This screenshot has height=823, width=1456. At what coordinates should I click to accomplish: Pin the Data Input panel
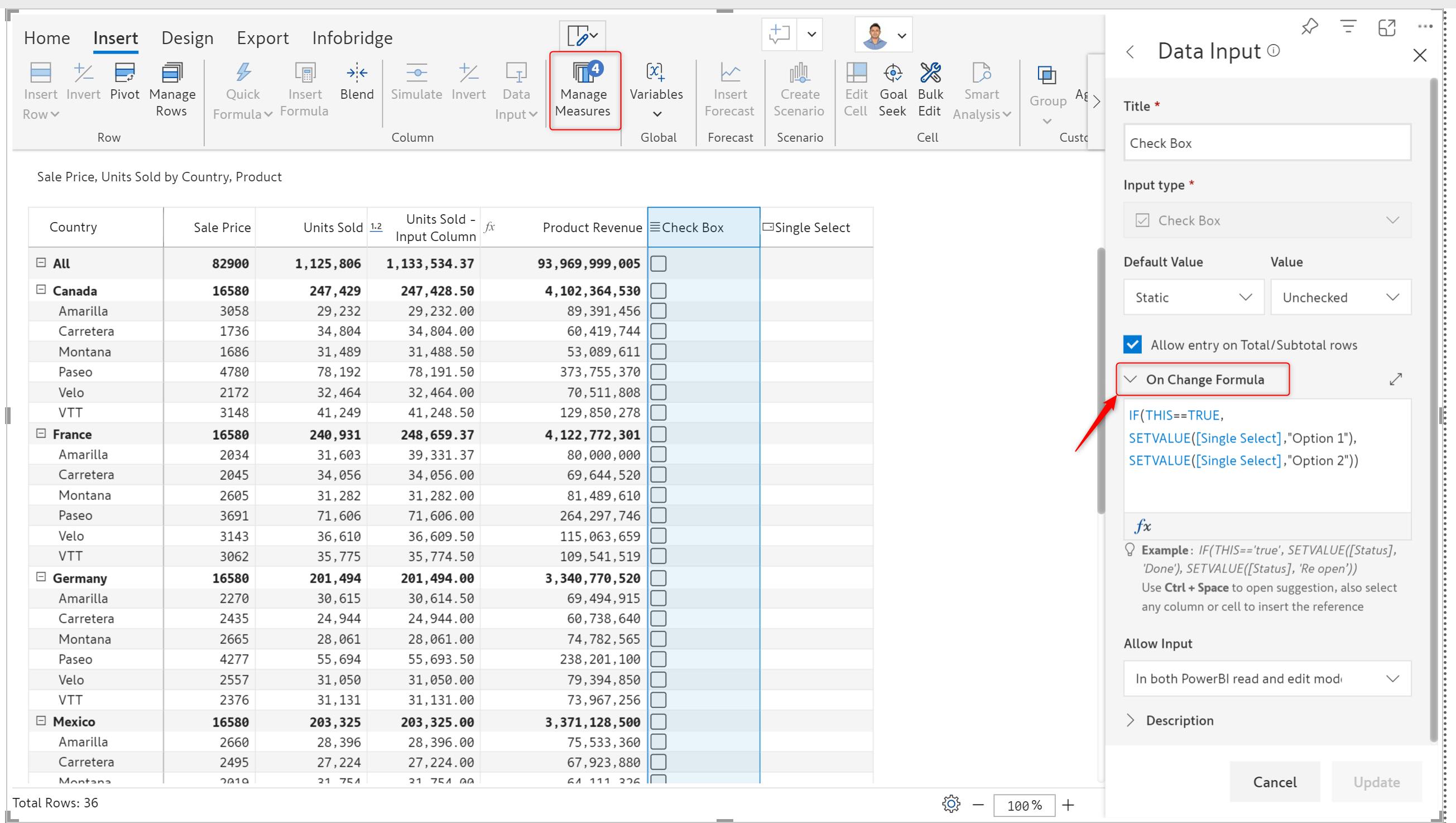coord(1309,27)
